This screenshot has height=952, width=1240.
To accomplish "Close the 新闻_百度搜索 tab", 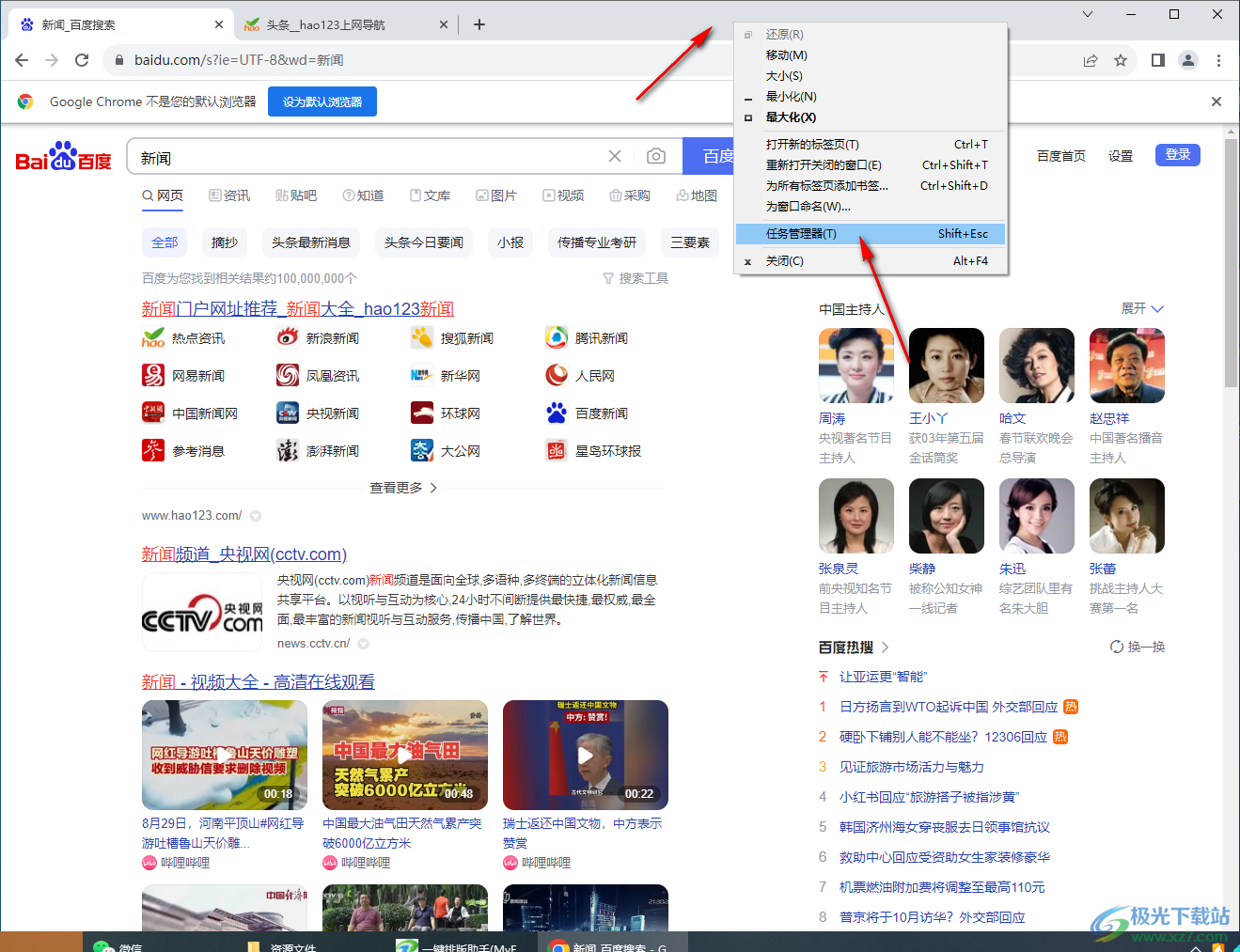I will pyautogui.click(x=219, y=24).
